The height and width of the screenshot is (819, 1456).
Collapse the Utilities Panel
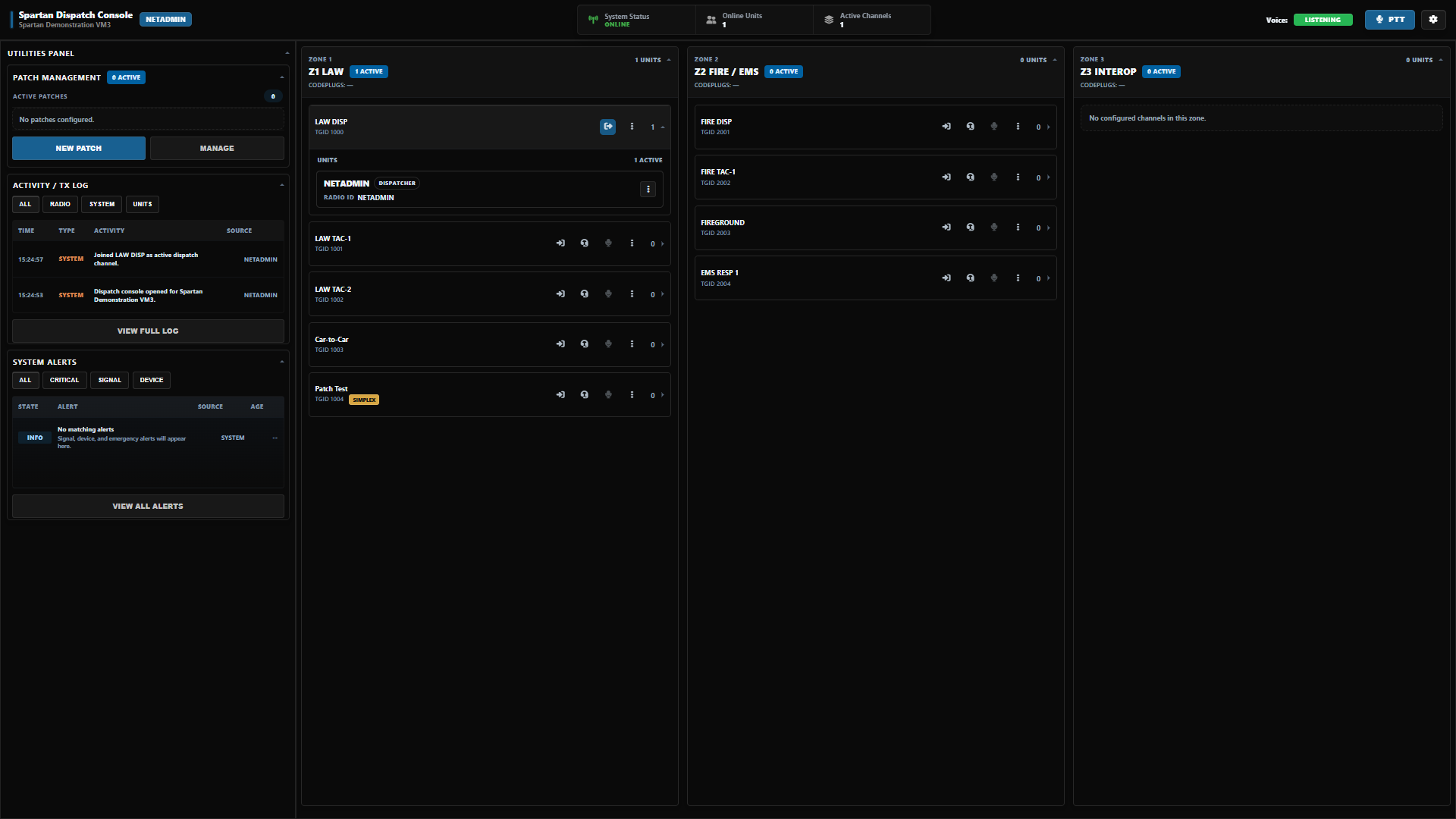click(287, 54)
